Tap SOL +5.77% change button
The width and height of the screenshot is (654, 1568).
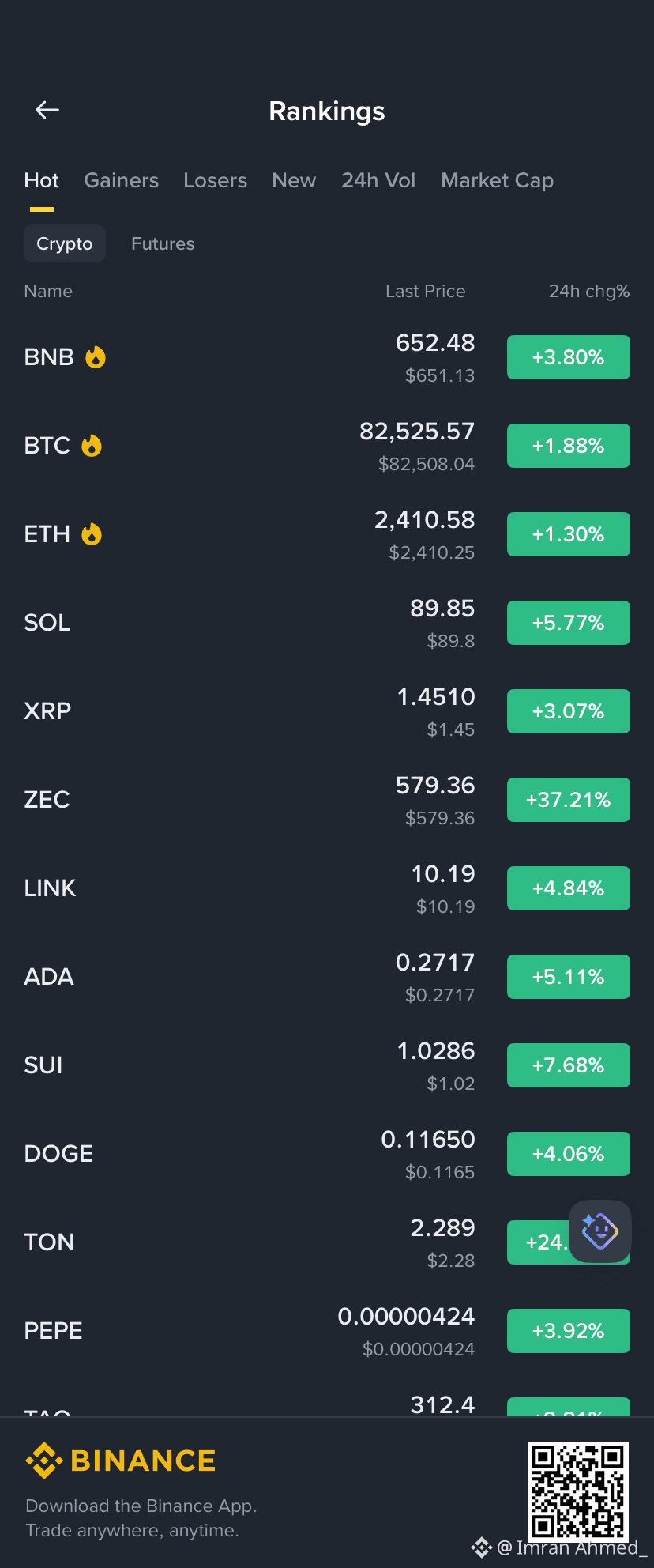[x=569, y=623]
